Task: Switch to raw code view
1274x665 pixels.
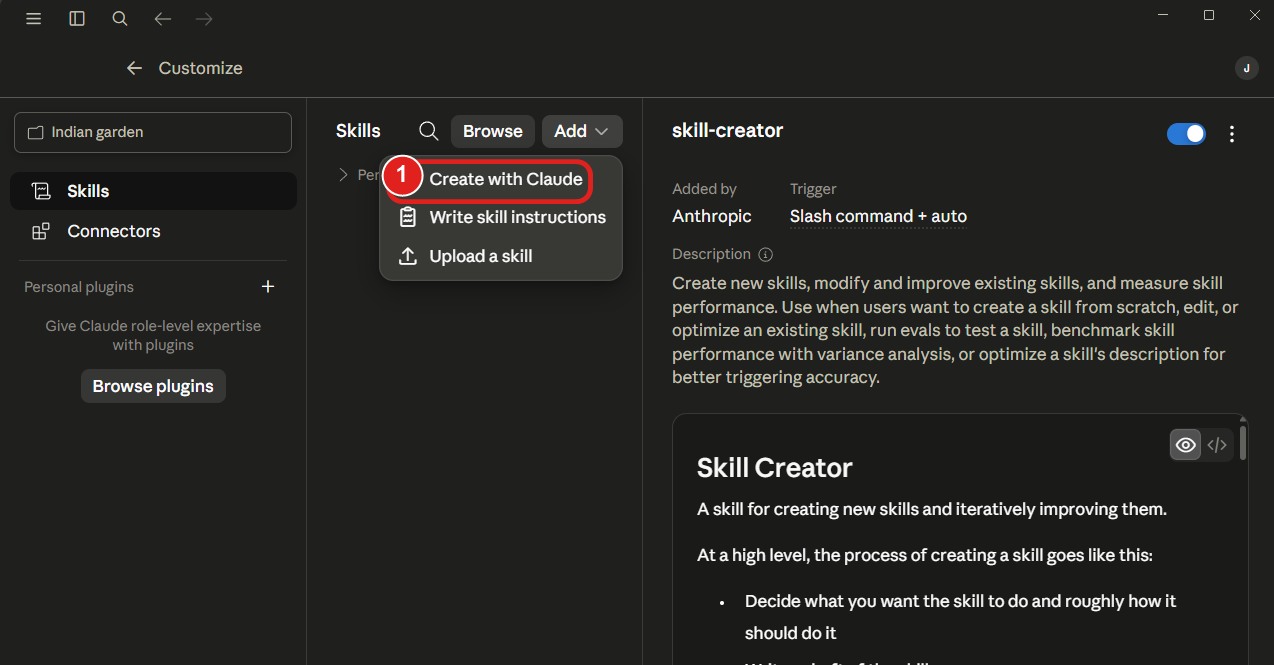Action: click(1217, 445)
